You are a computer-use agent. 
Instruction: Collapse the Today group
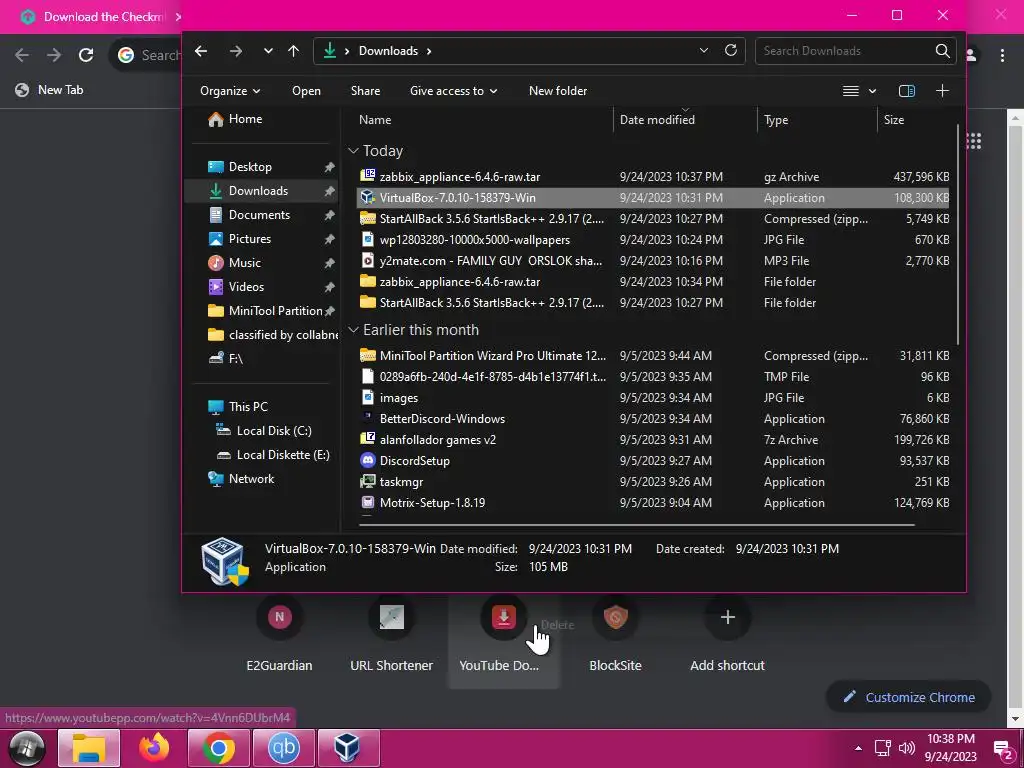[353, 151]
